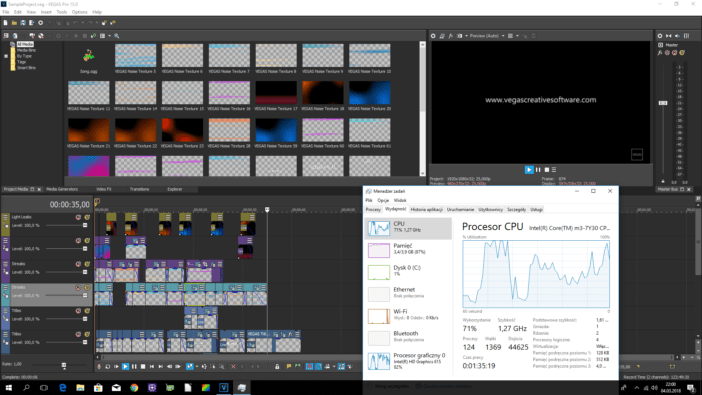Solo the Light Leaks track

[87, 217]
